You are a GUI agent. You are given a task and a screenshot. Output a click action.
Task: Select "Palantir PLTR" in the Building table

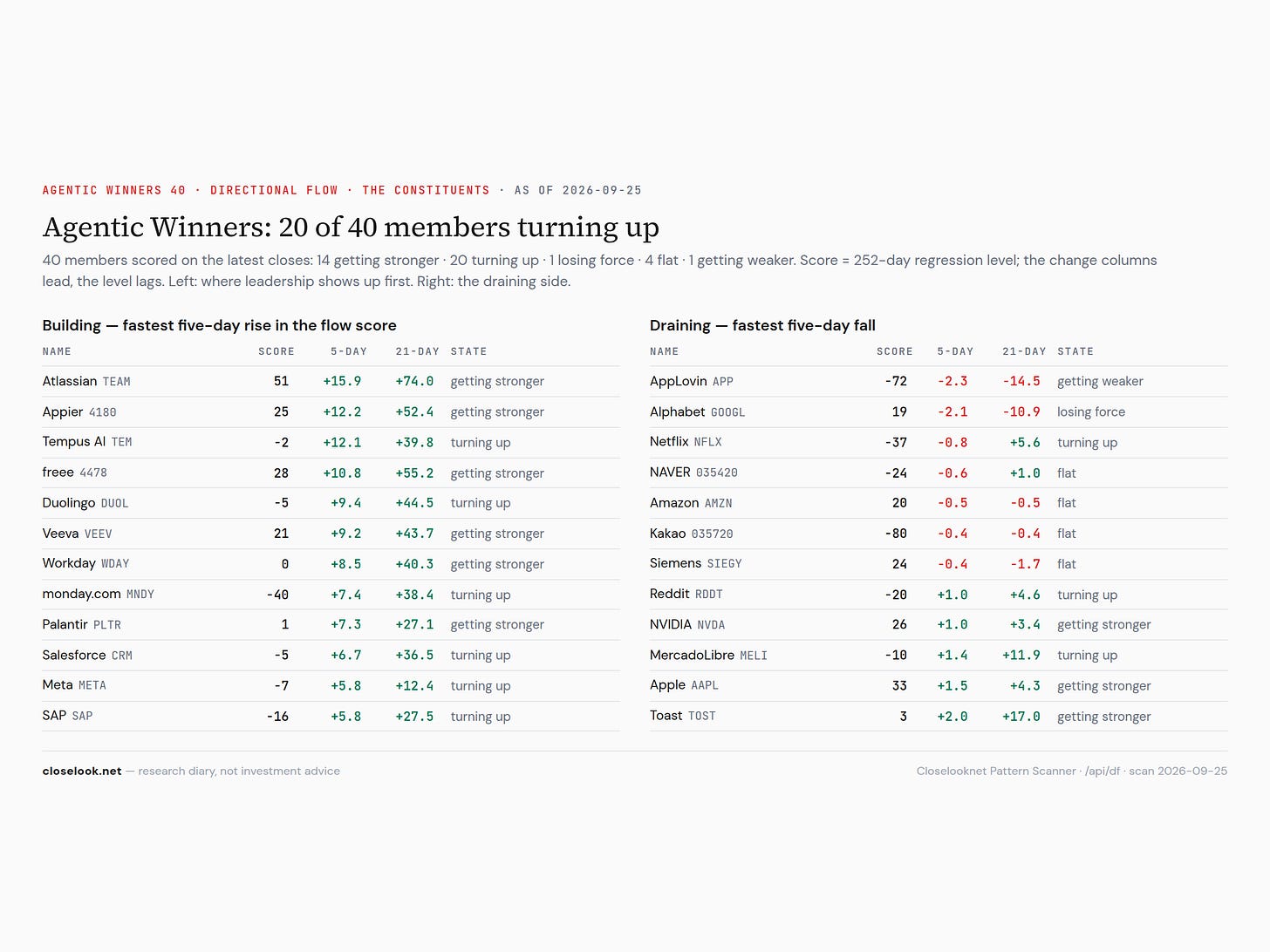click(x=82, y=624)
